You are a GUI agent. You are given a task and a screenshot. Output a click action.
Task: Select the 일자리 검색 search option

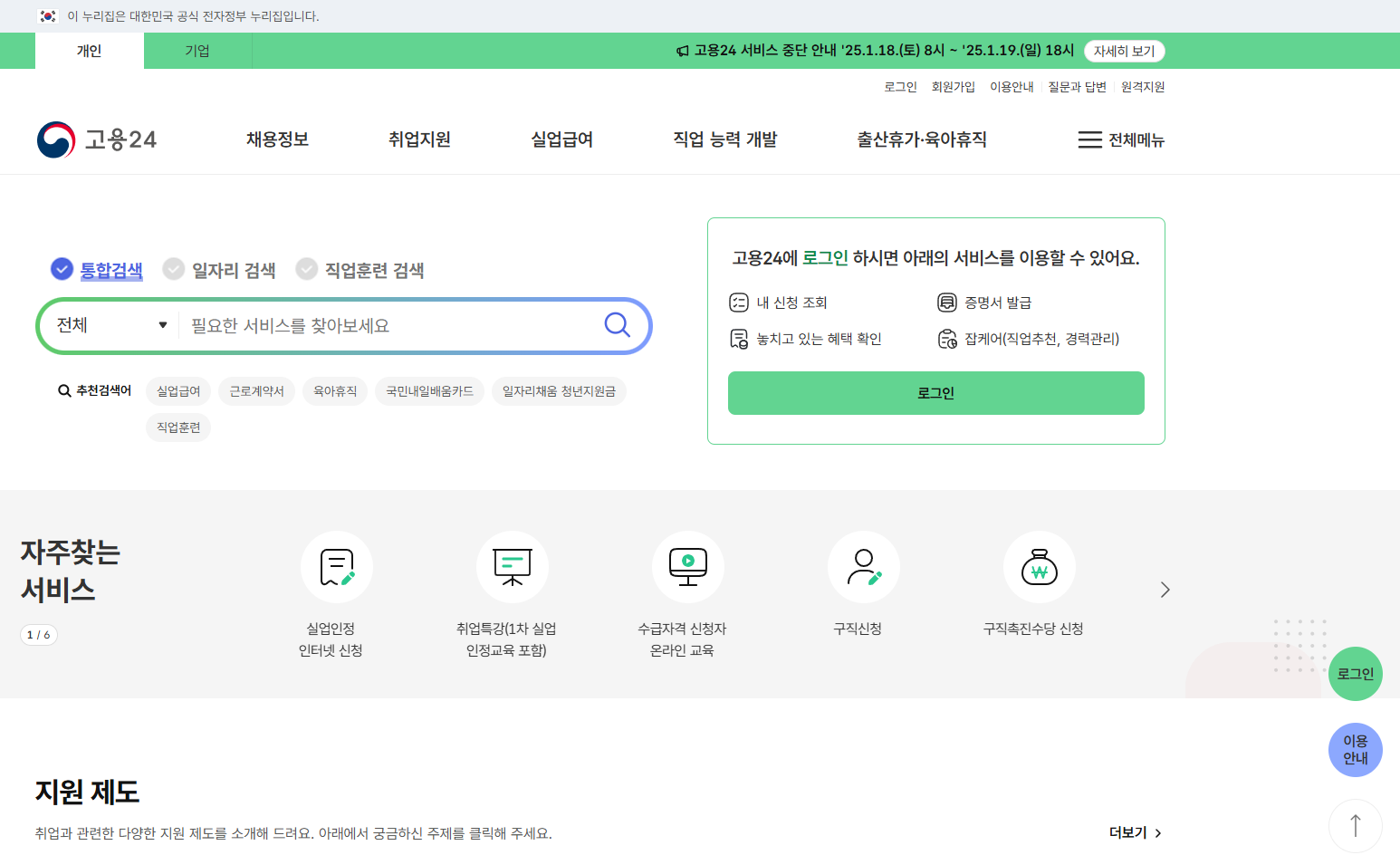[219, 270]
